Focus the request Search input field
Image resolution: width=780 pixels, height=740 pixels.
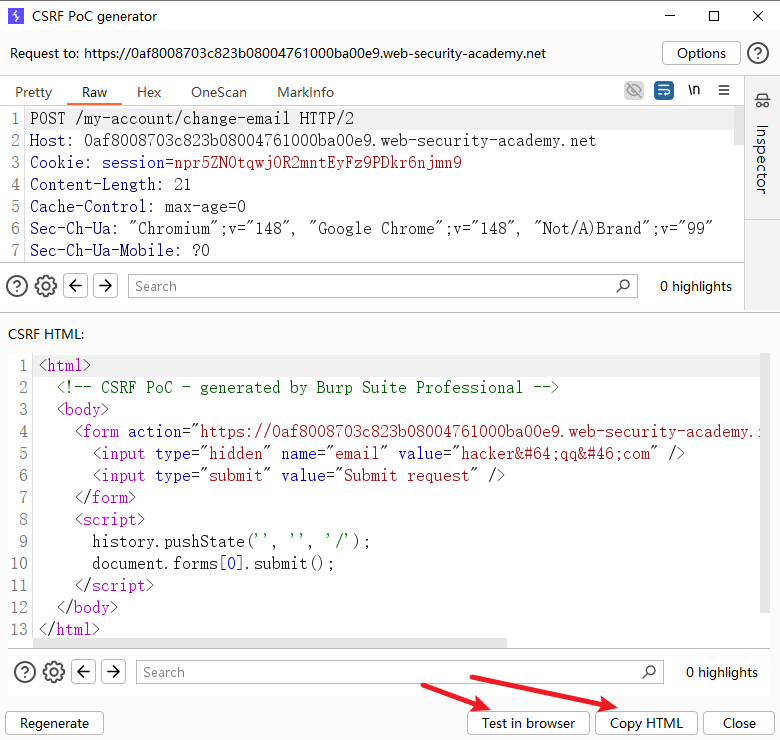pyautogui.click(x=383, y=286)
